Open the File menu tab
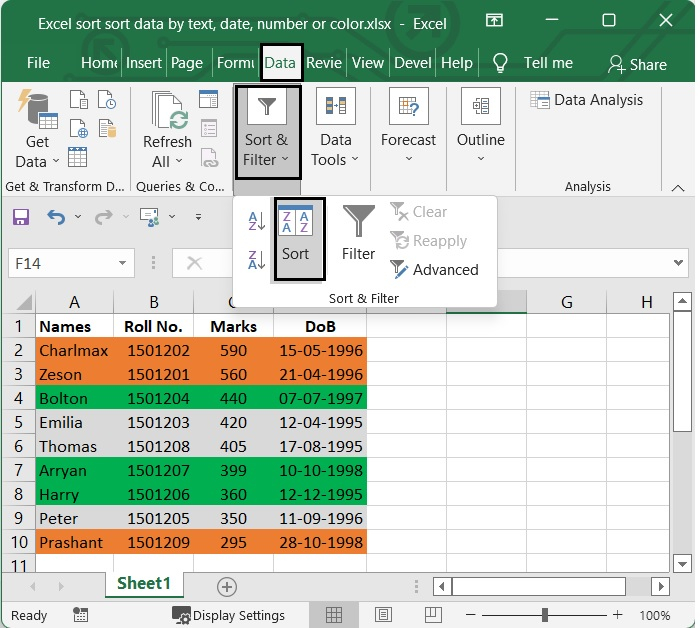 click(x=38, y=62)
